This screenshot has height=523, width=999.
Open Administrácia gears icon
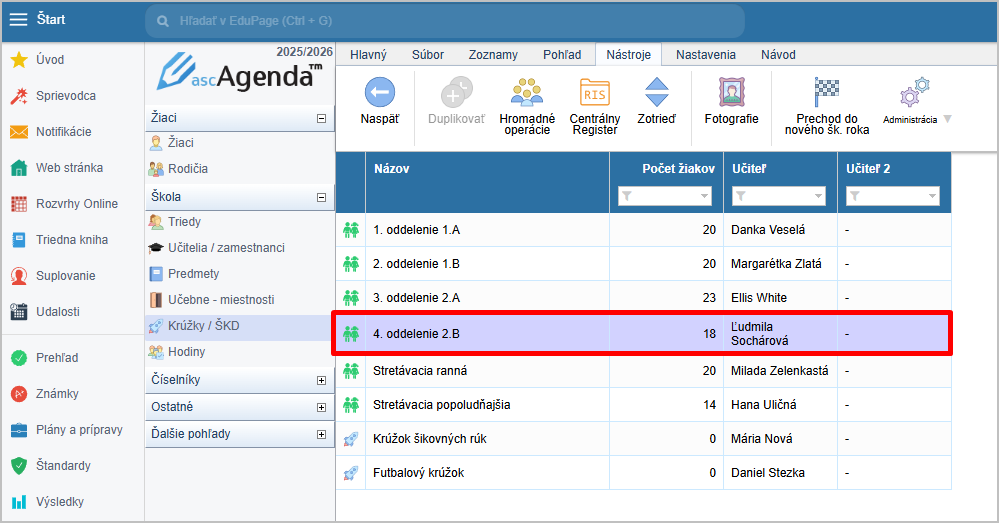[x=914, y=95]
